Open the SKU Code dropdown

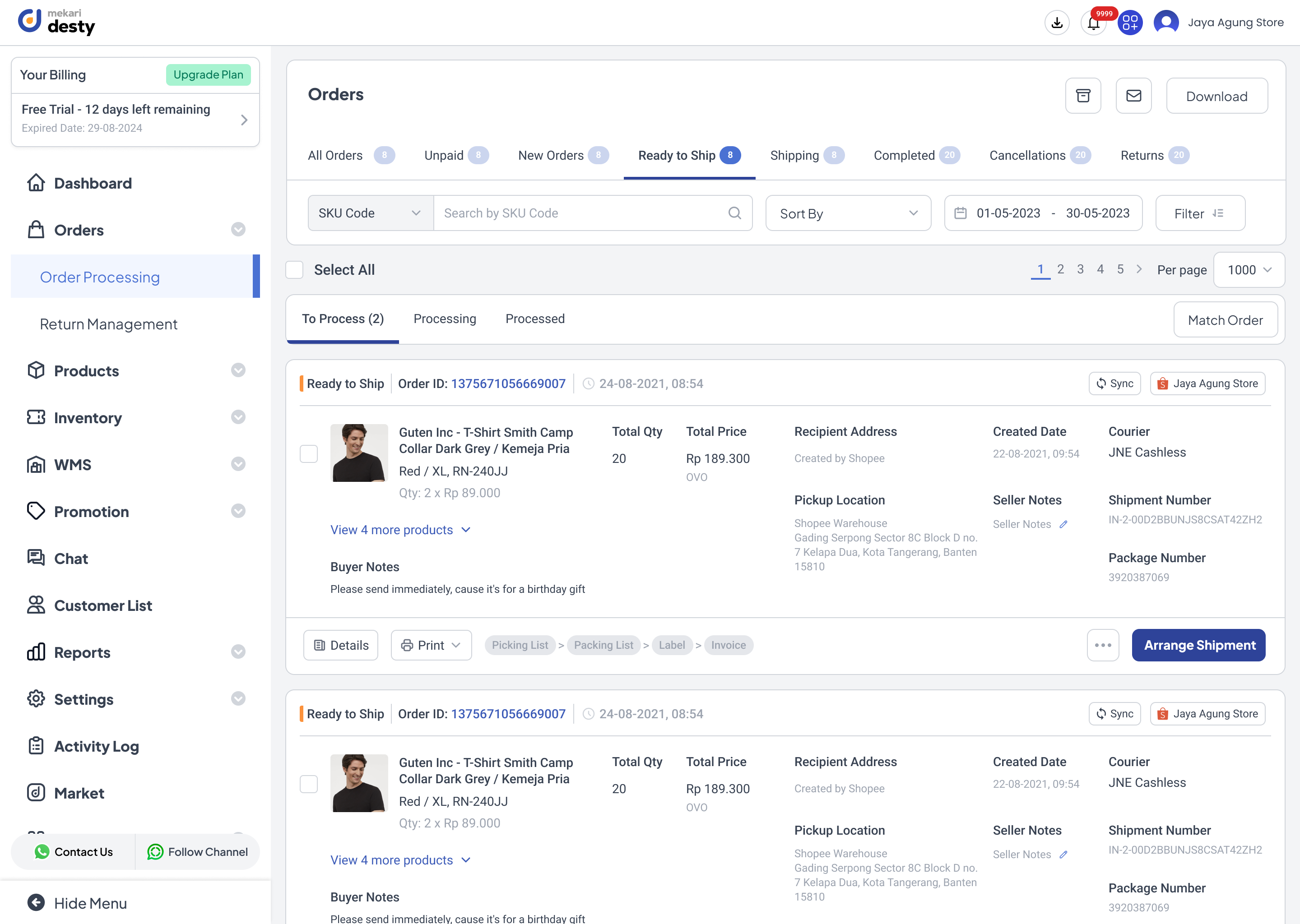tap(370, 213)
